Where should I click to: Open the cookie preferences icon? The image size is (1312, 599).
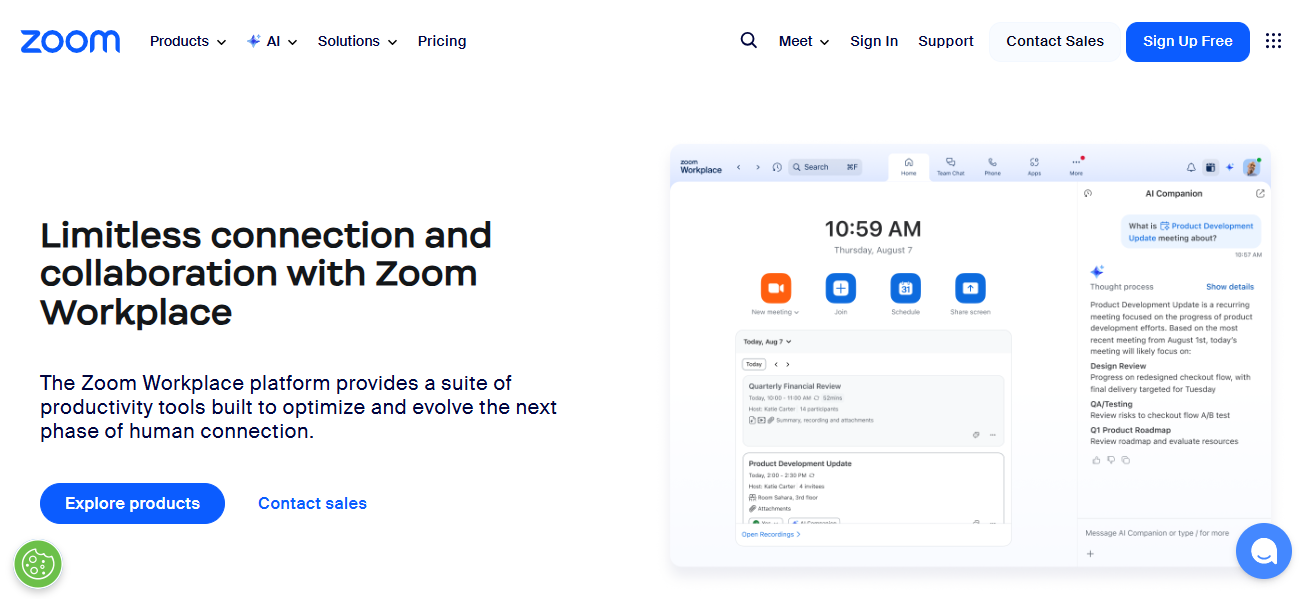coord(38,564)
